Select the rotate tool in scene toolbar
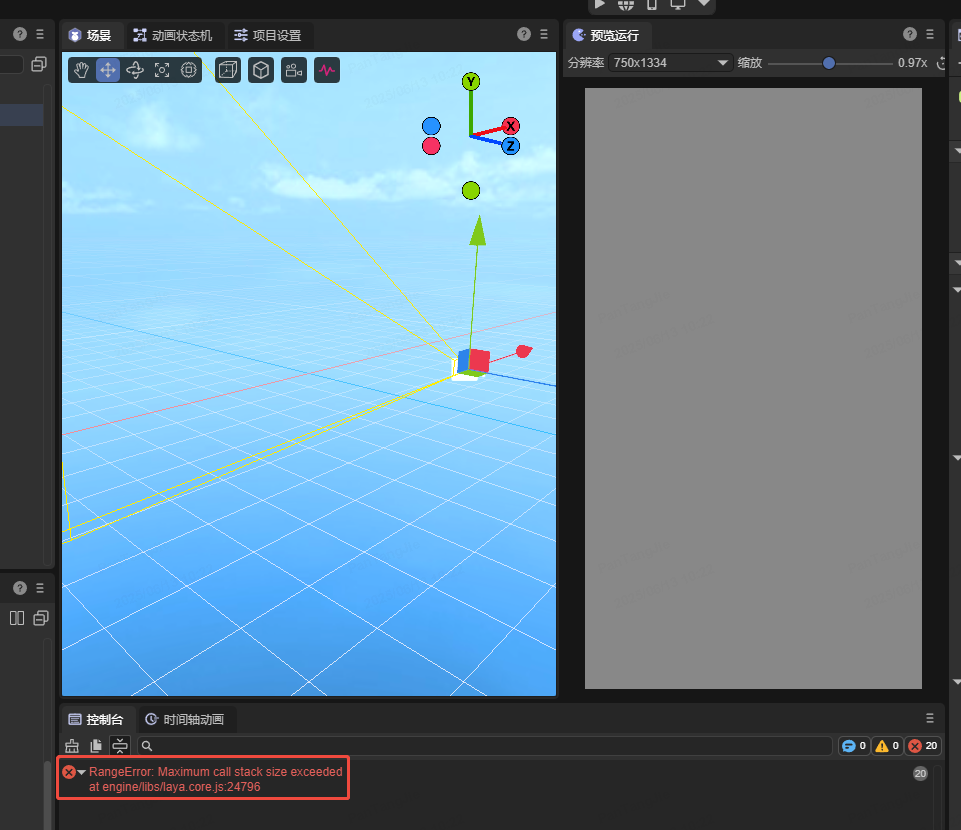961x830 pixels. click(x=135, y=70)
